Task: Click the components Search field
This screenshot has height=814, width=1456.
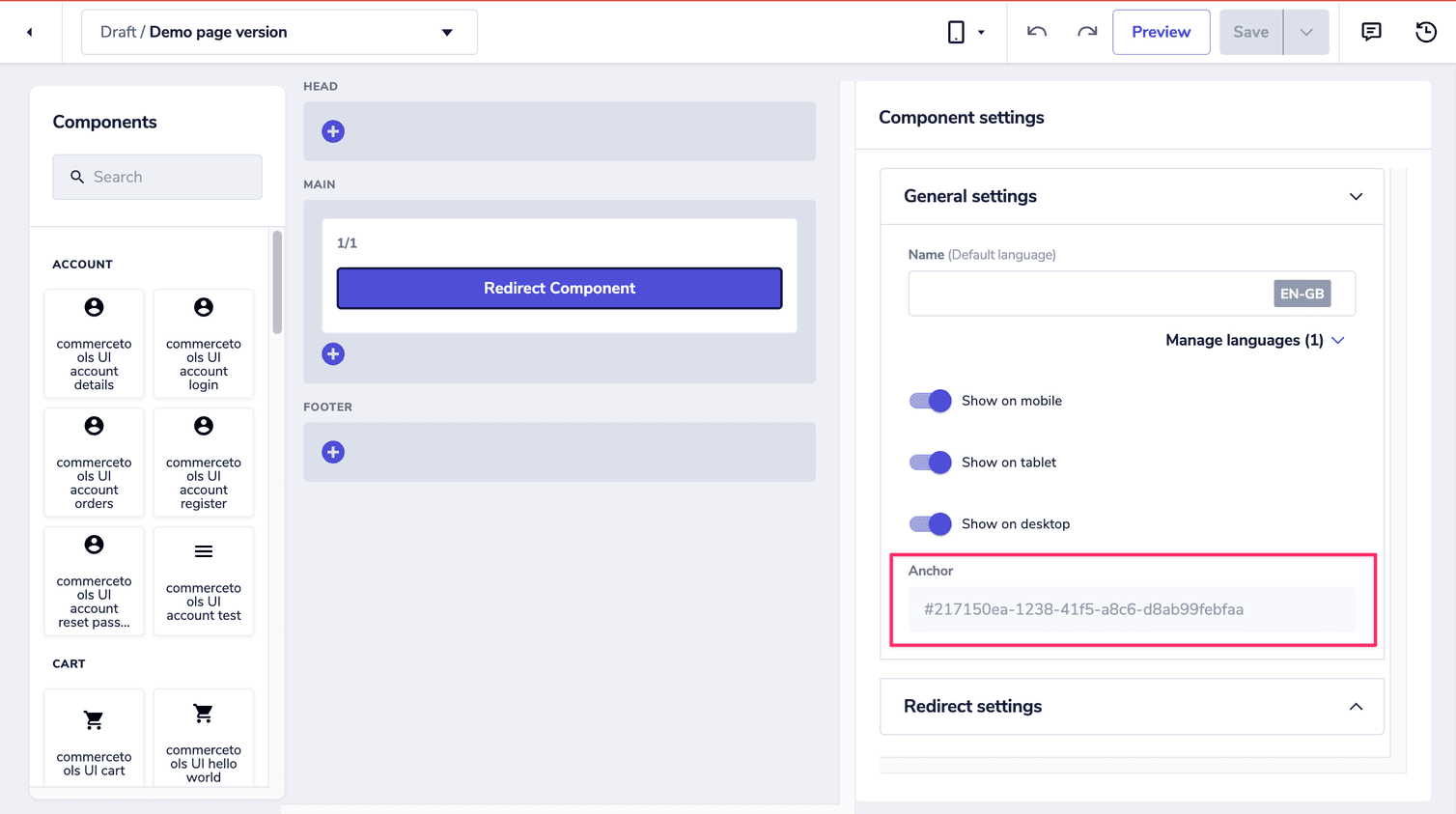Action: point(157,177)
